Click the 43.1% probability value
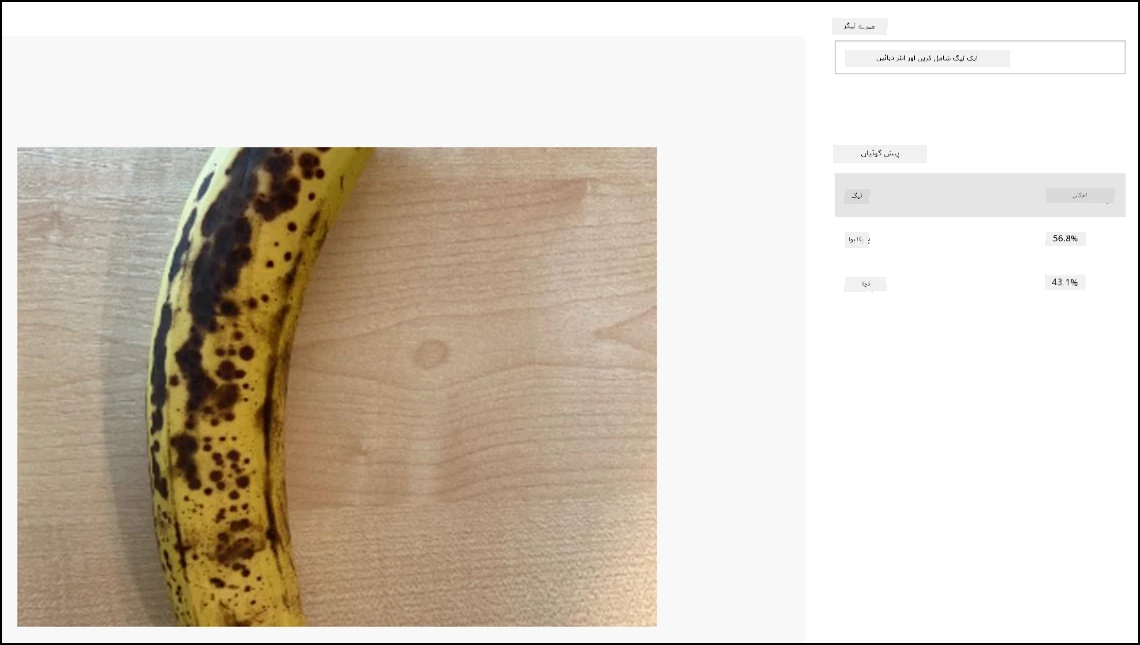 tap(1065, 282)
